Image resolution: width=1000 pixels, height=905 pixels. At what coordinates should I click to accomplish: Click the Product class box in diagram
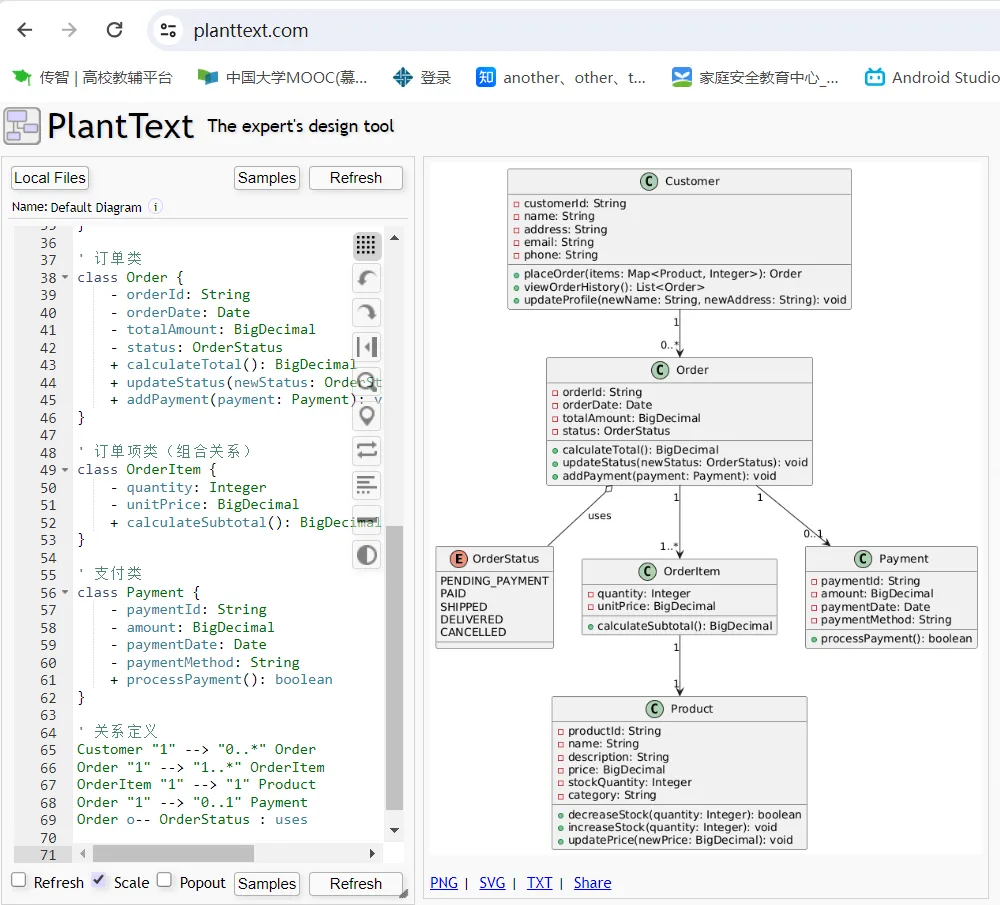(x=679, y=773)
